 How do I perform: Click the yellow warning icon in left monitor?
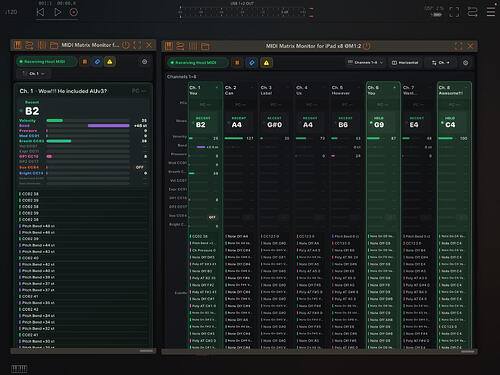point(110,62)
